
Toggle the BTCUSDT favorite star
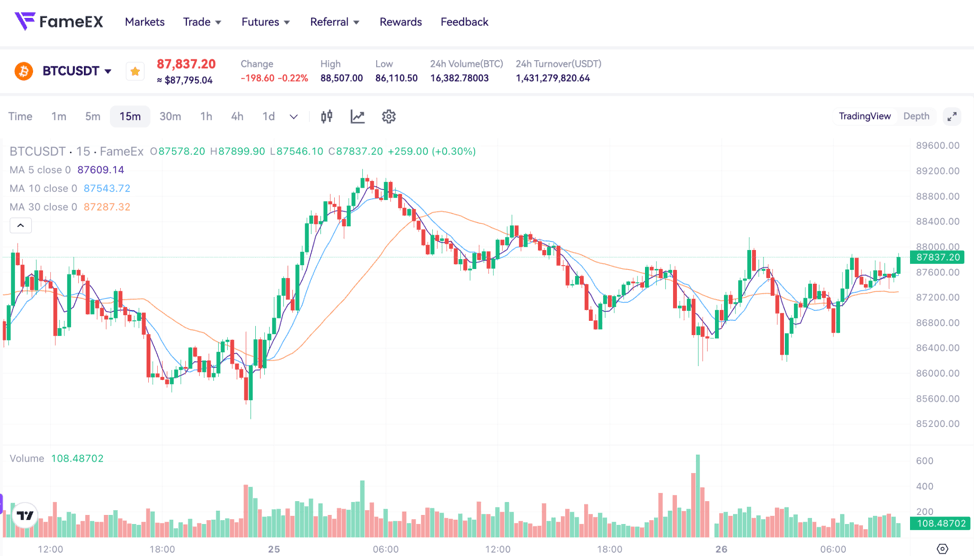[135, 71]
